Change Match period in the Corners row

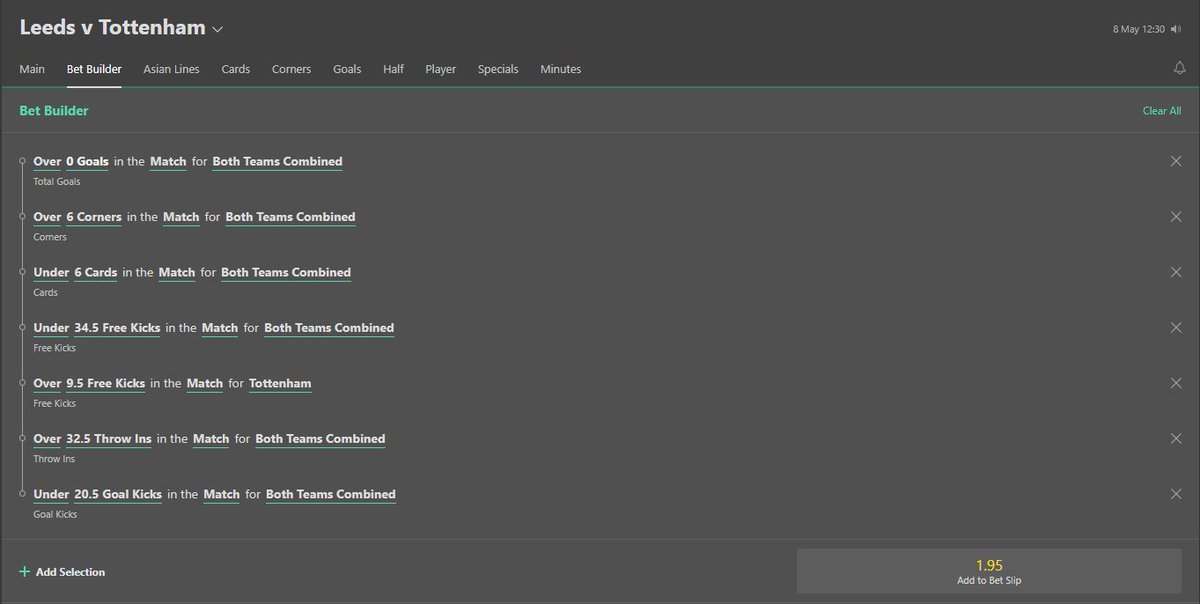[181, 217]
